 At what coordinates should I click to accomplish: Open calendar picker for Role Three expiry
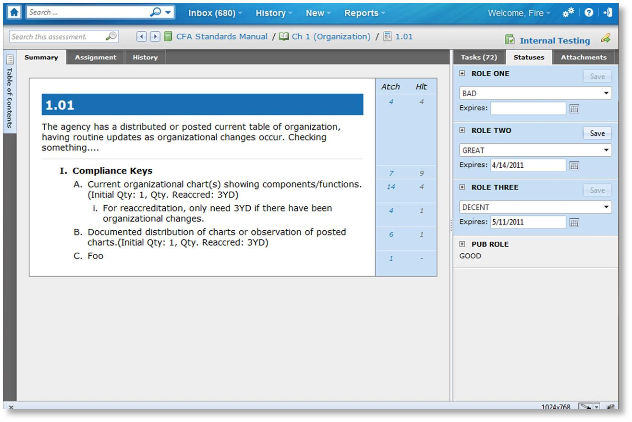coord(574,222)
